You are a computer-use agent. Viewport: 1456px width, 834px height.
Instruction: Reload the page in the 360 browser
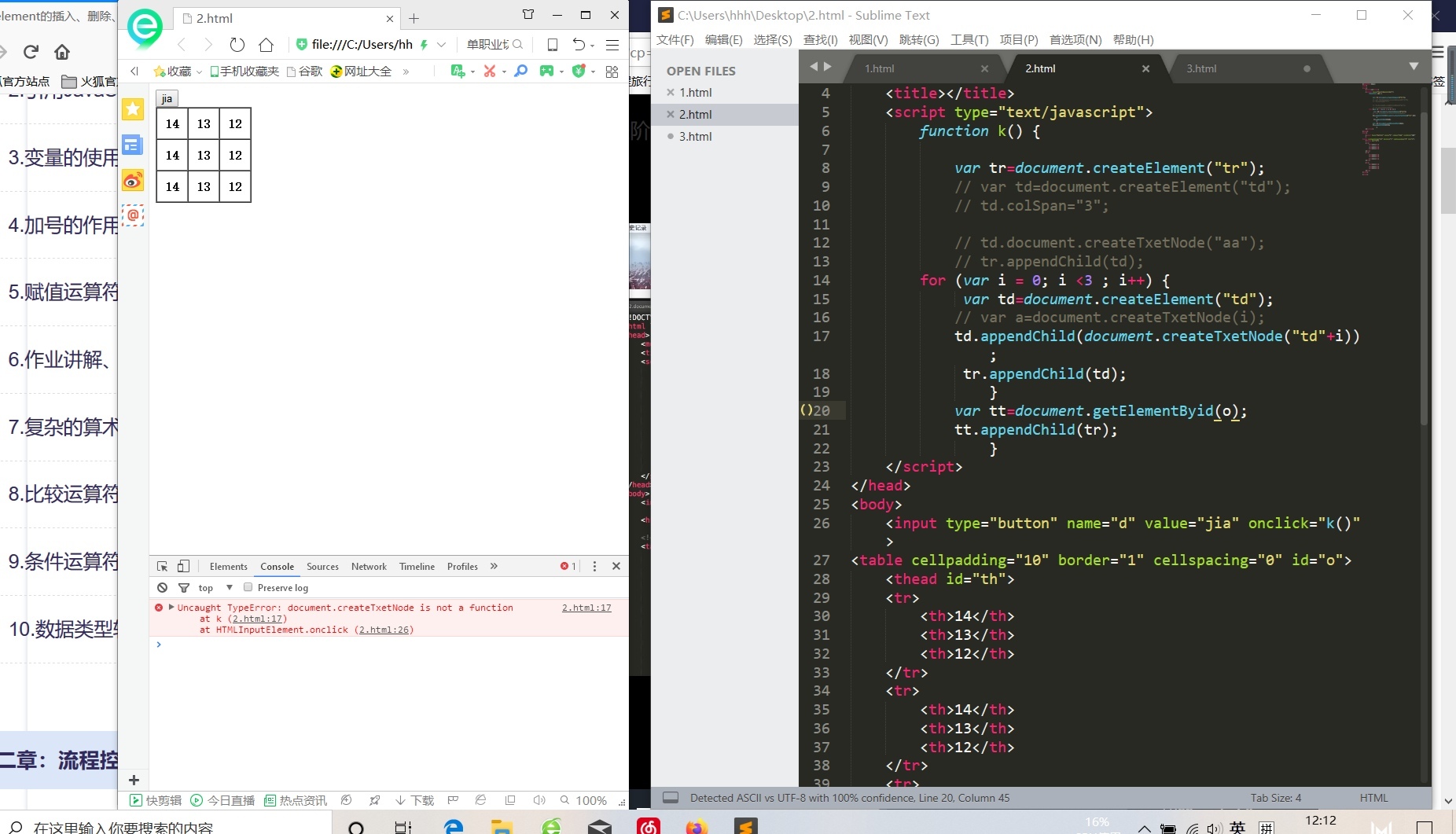(237, 45)
